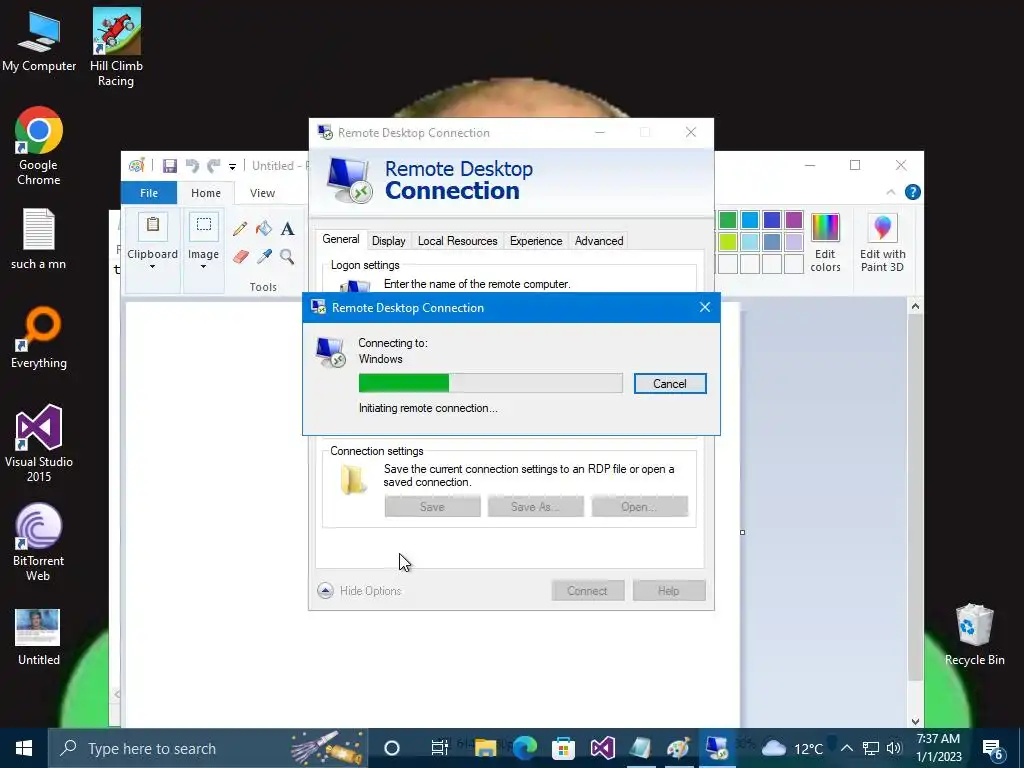Screen dimensions: 1024x768
Task: Select the Color picker eyedropper tool
Action: (264, 256)
